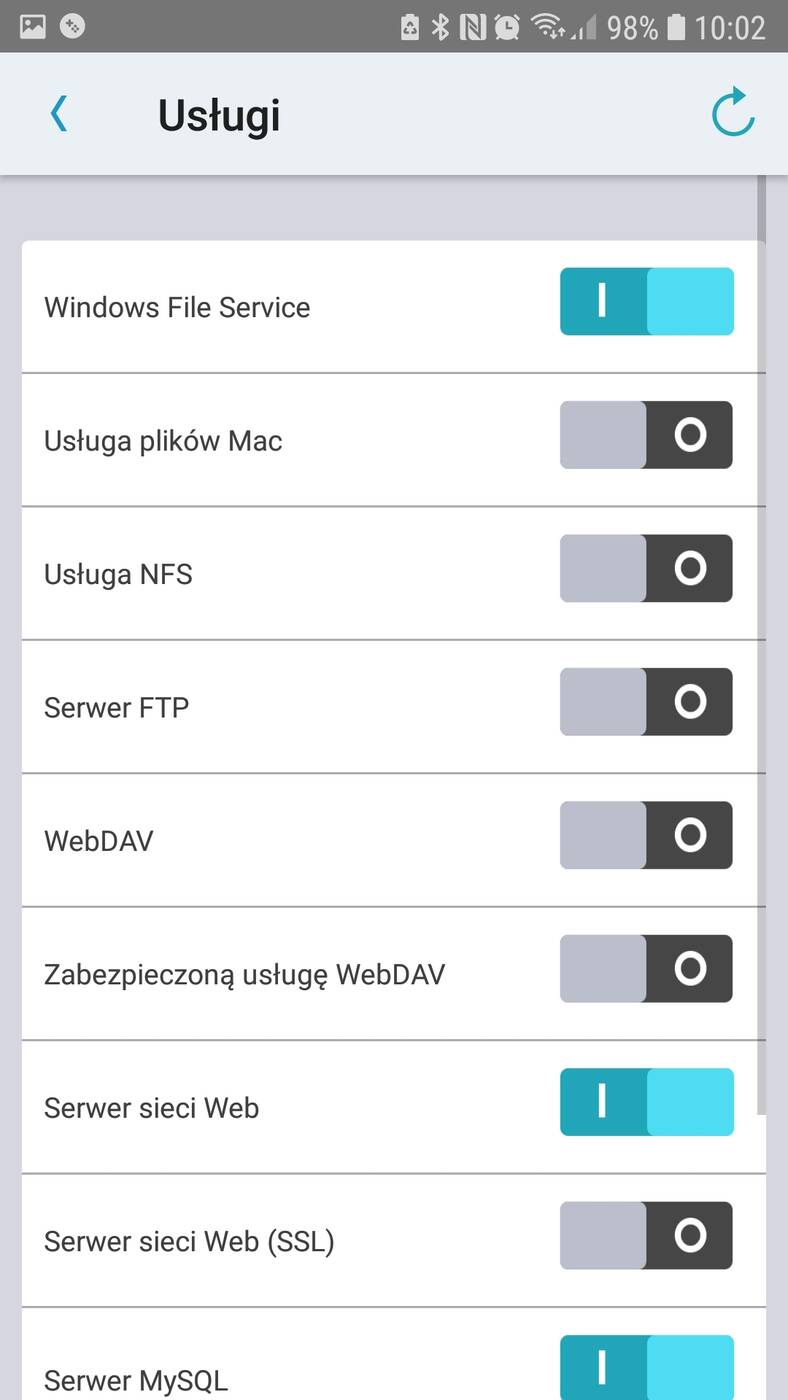The image size is (788, 1400).
Task: Switch on the WebDAV toggle
Action: [x=646, y=835]
